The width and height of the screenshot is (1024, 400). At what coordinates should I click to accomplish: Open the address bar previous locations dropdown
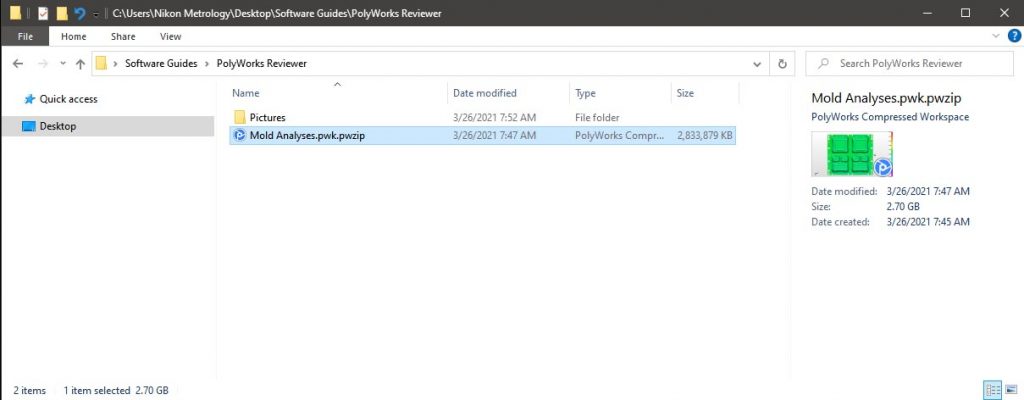tap(758, 63)
